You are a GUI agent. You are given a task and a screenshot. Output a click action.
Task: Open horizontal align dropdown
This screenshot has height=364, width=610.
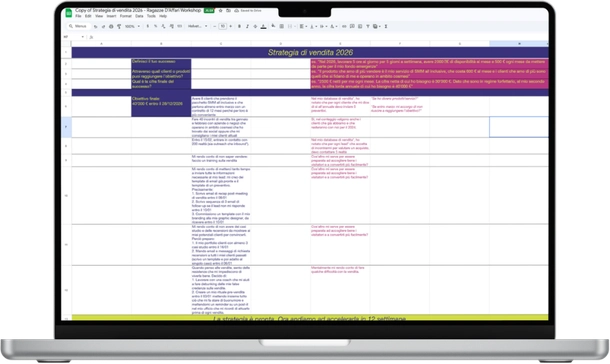click(303, 26)
